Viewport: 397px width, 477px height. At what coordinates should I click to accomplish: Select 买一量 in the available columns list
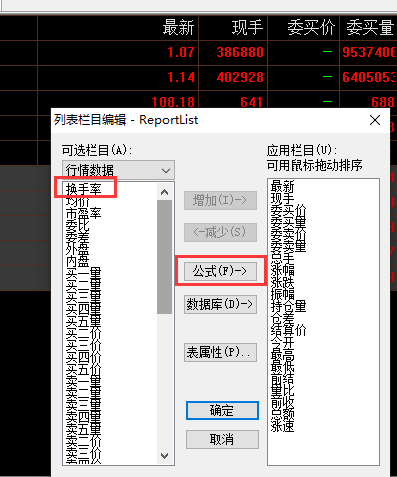pos(84,273)
